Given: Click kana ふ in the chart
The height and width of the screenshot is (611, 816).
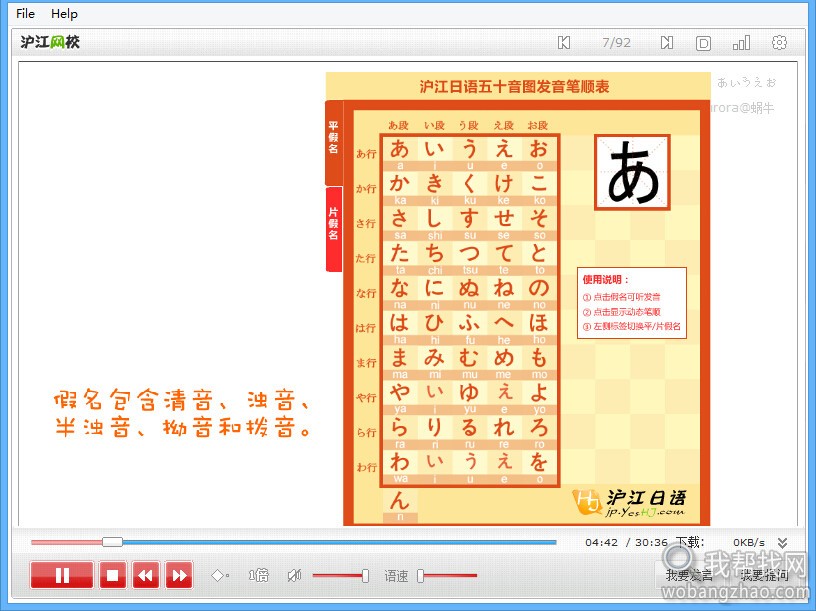Looking at the screenshot, I should click(469, 323).
